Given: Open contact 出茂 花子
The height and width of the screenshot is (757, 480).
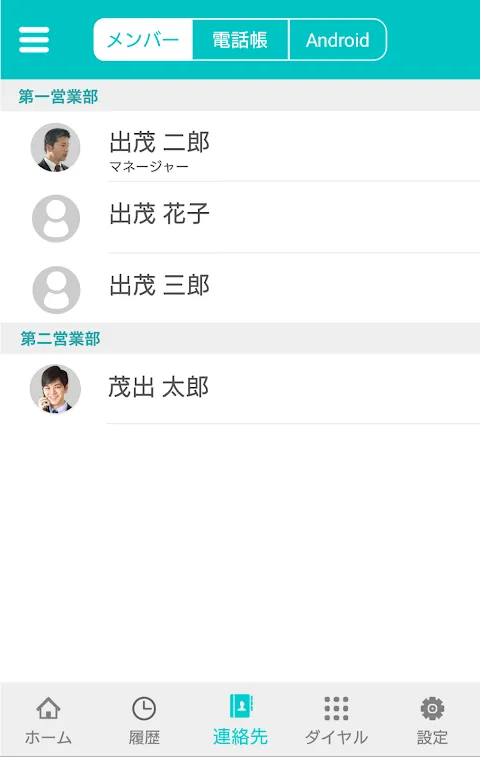Looking at the screenshot, I should coord(240,218).
